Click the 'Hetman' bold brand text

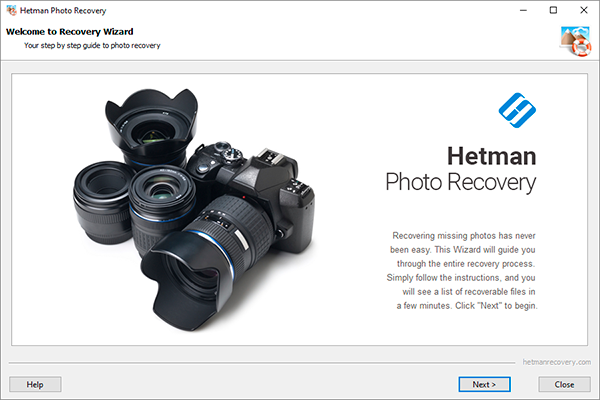click(x=492, y=157)
